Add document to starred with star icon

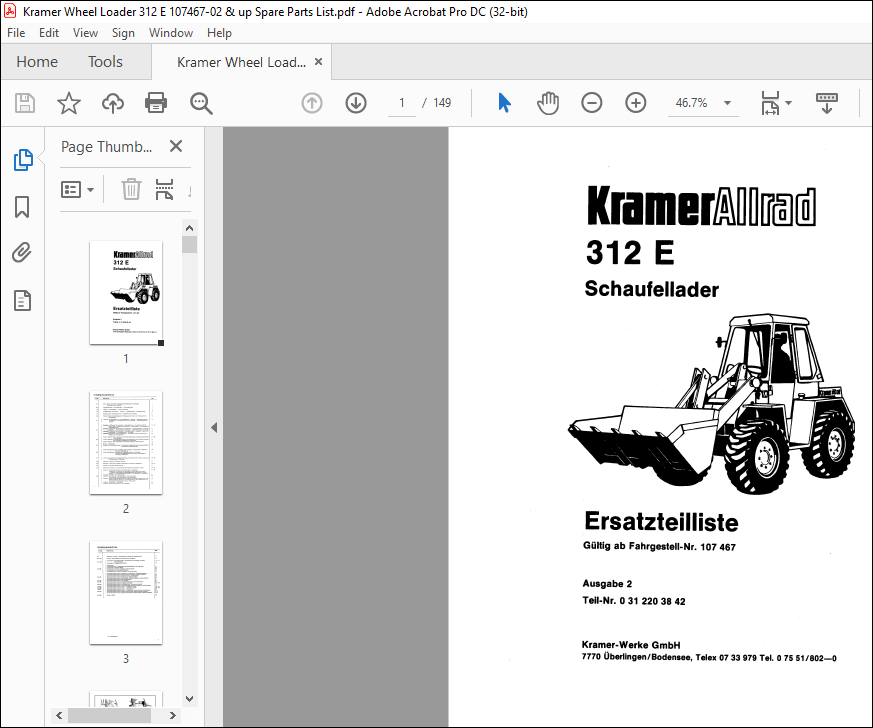pyautogui.click(x=68, y=103)
